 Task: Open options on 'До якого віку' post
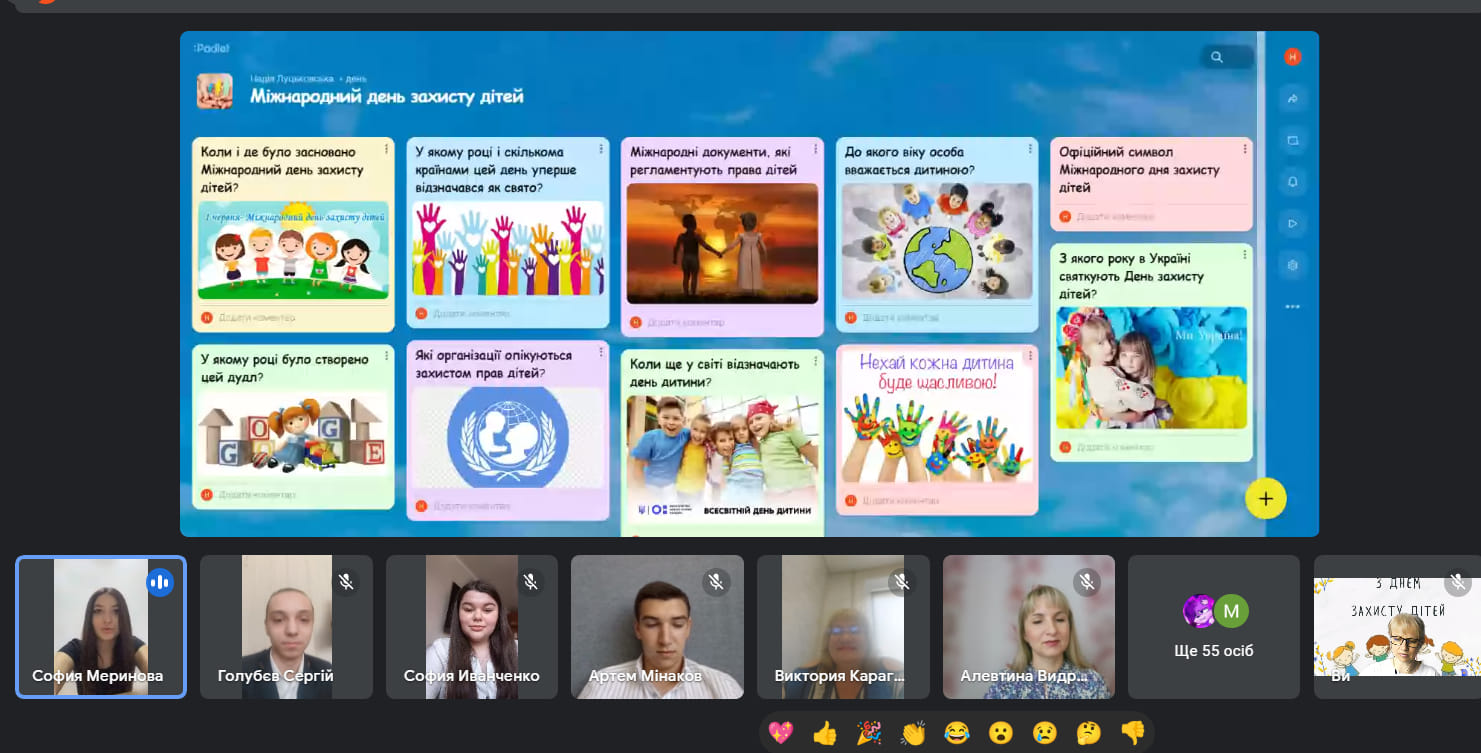[1030, 149]
